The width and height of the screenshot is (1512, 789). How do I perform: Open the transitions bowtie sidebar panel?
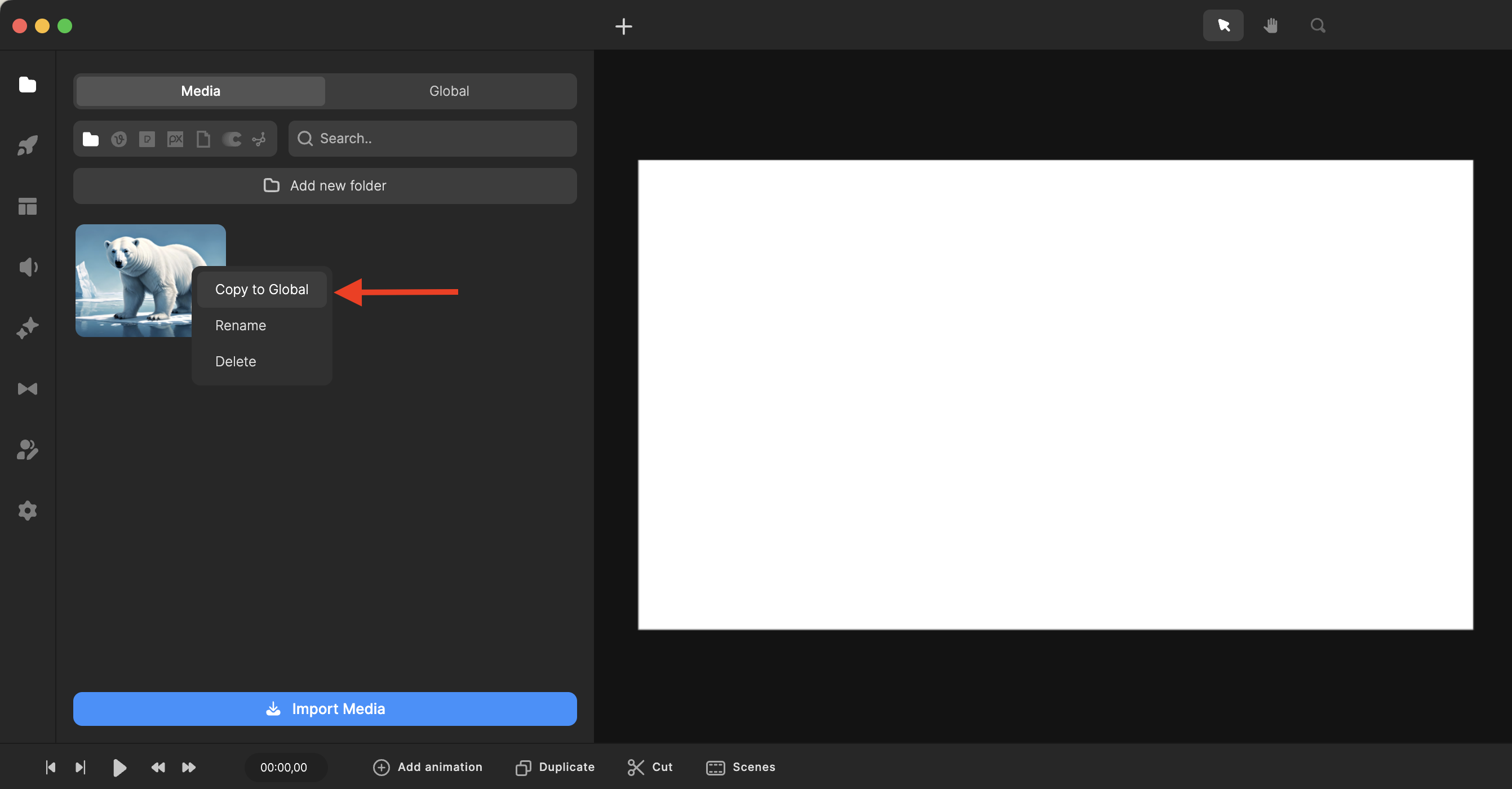(x=28, y=389)
